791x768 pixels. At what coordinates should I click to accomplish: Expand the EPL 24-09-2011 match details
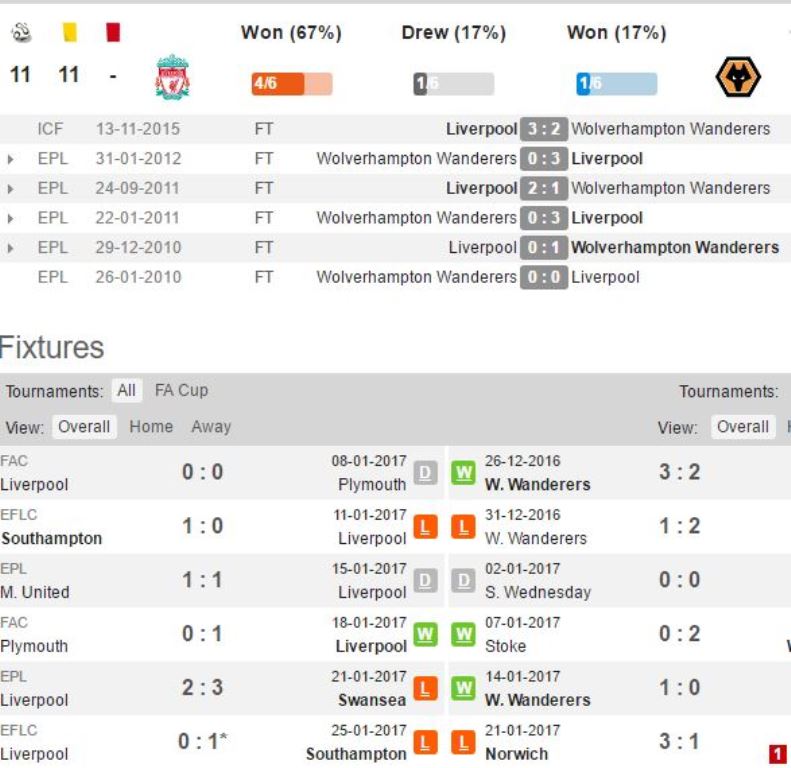10,189
